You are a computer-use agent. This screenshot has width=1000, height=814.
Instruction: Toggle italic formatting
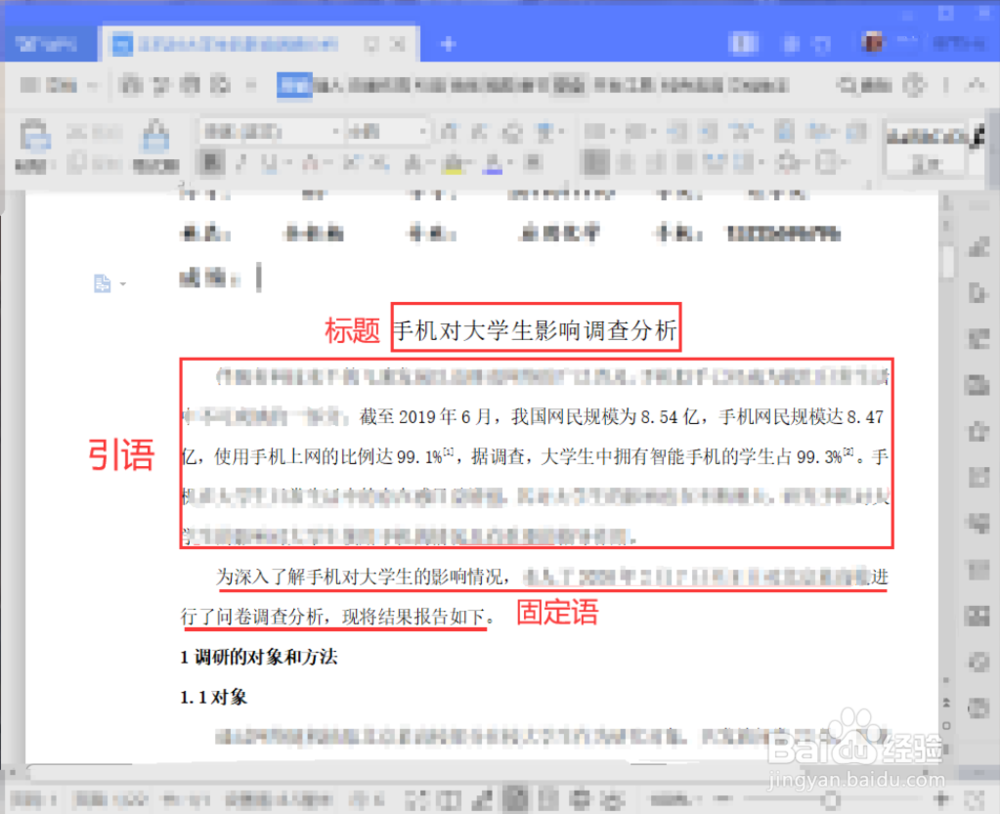[x=241, y=163]
